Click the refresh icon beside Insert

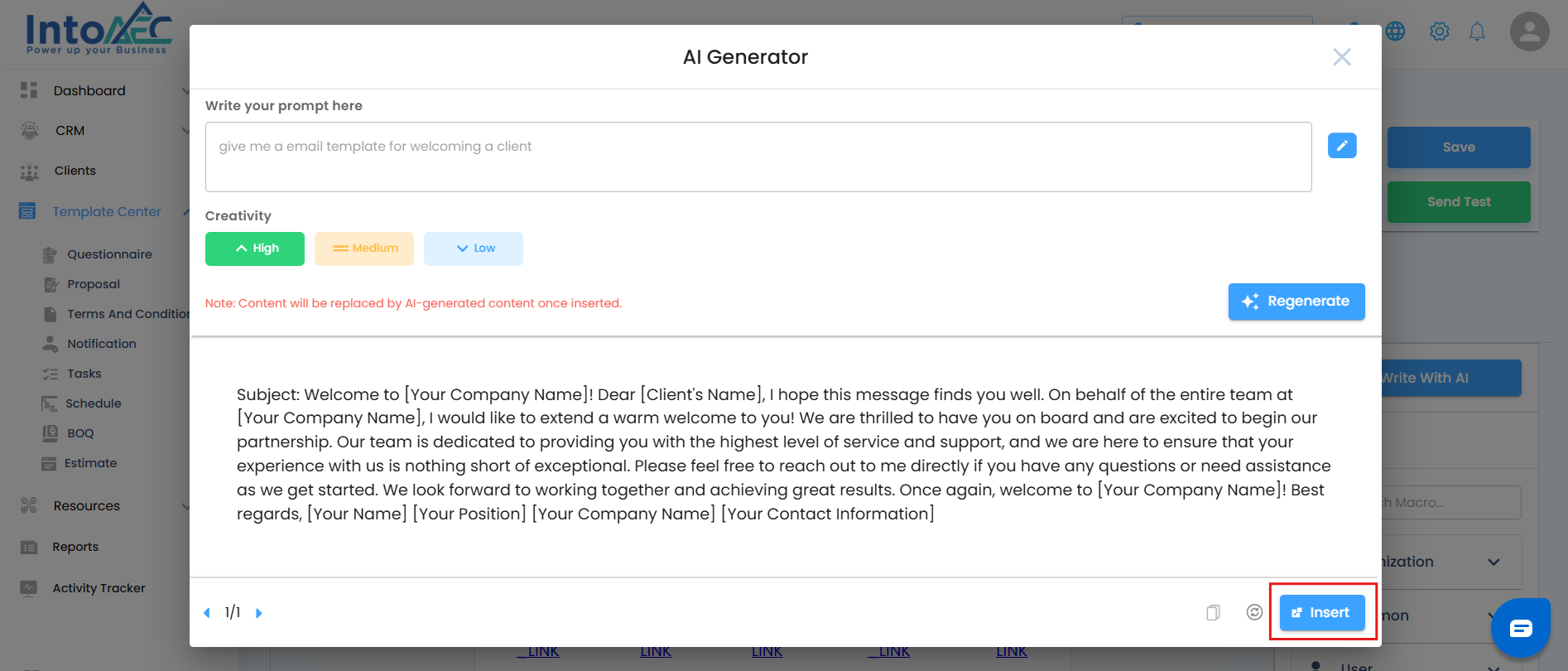tap(1254, 612)
